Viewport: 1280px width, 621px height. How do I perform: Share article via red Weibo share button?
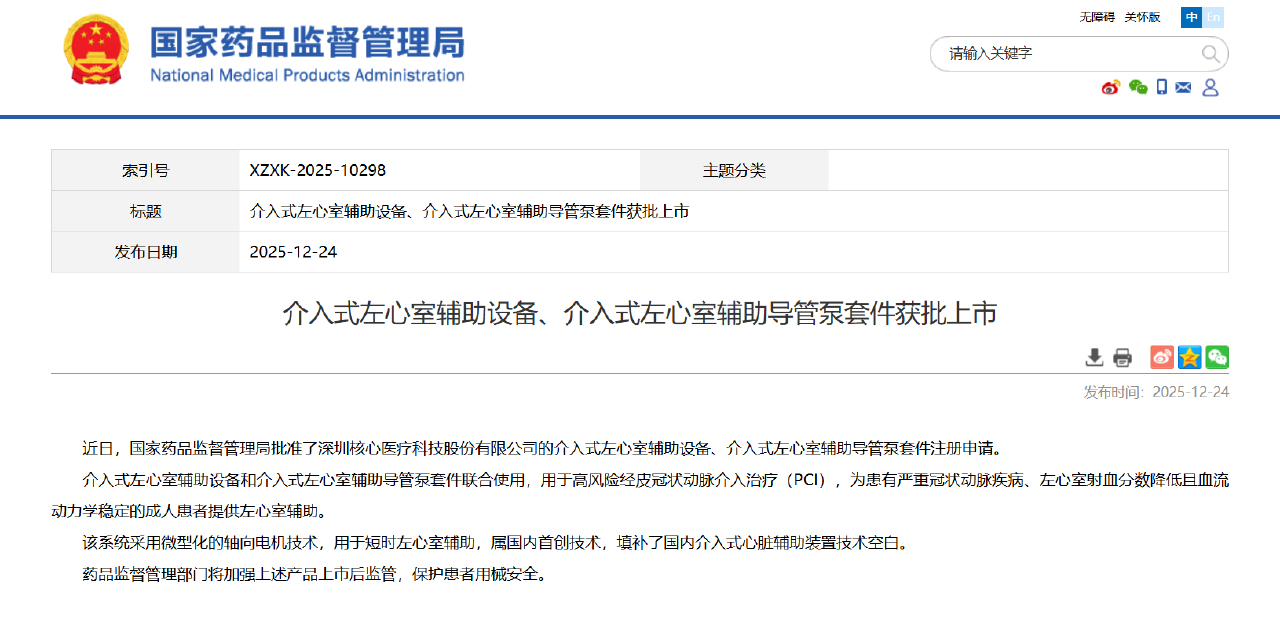(1161, 357)
